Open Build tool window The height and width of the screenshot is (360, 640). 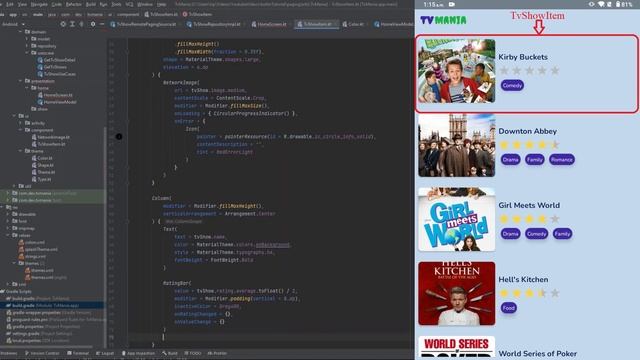coord(170,353)
